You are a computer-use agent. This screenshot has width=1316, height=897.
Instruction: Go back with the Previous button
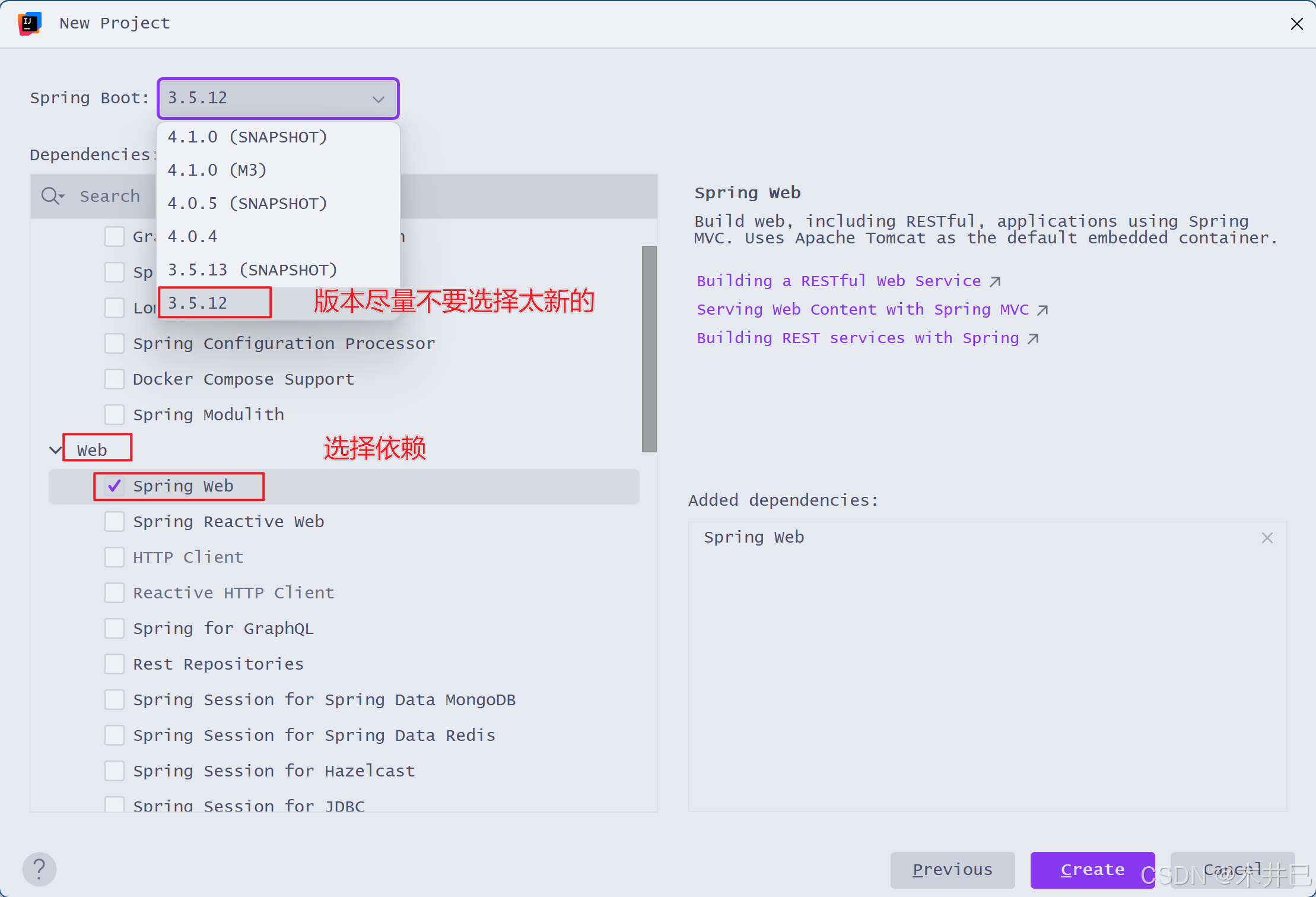[x=952, y=870]
